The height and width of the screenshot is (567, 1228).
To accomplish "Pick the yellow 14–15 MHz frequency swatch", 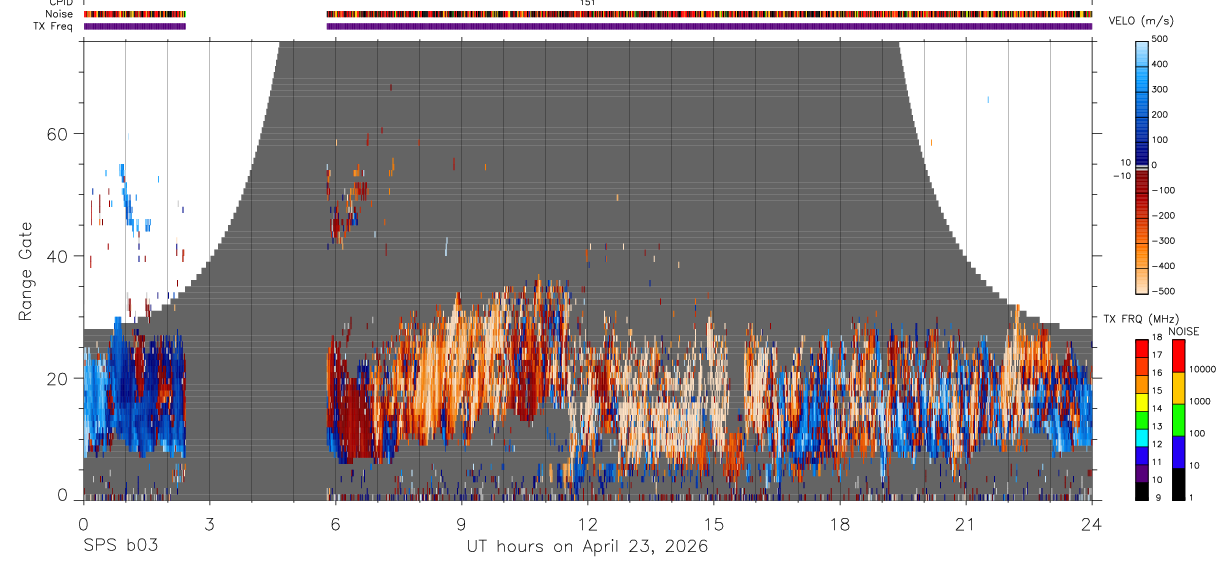I will (1141, 401).
